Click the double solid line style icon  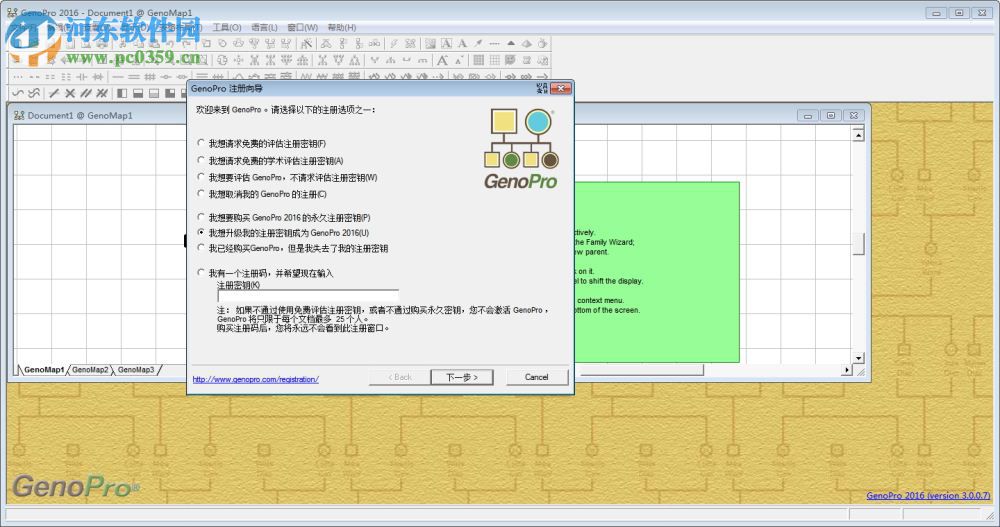pyautogui.click(x=134, y=77)
